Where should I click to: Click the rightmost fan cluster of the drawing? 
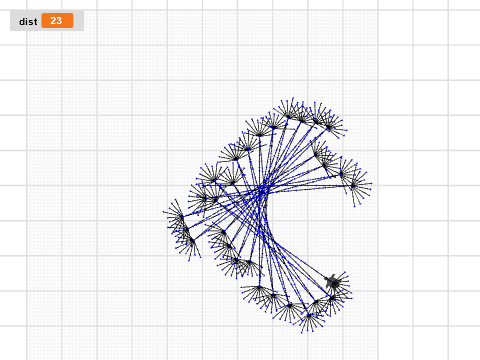click(354, 185)
